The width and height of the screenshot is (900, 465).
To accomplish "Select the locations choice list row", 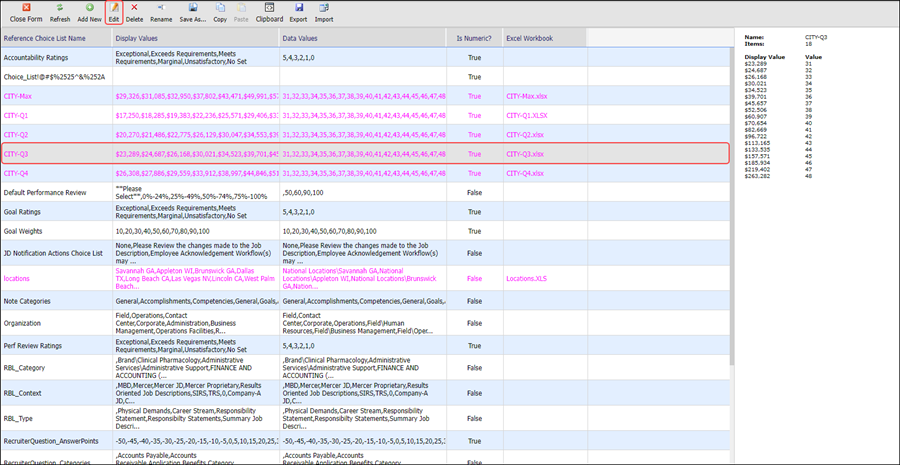I will [17, 279].
